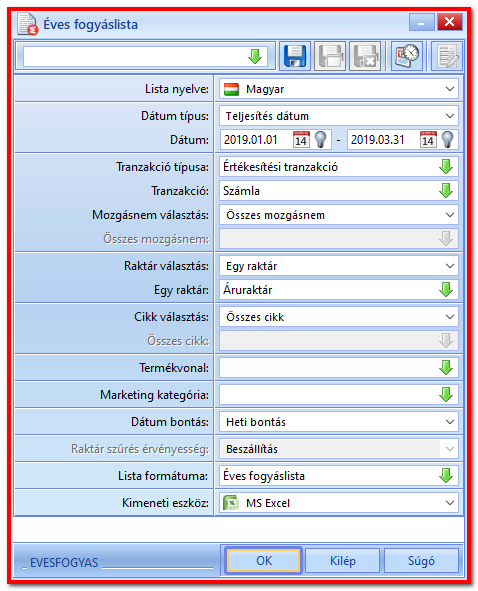Expand the Dátum típus dropdown

[x=339, y=116]
